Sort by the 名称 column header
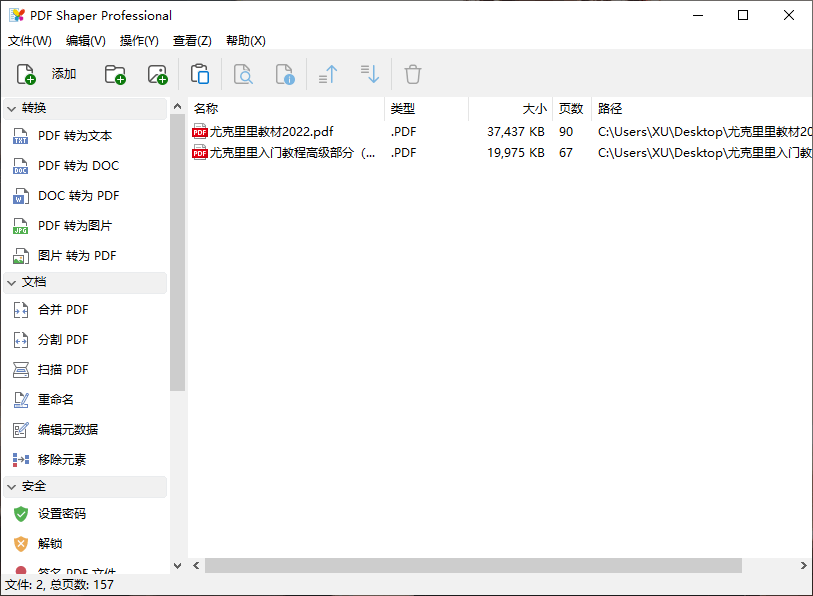The width and height of the screenshot is (813, 596). coord(286,108)
